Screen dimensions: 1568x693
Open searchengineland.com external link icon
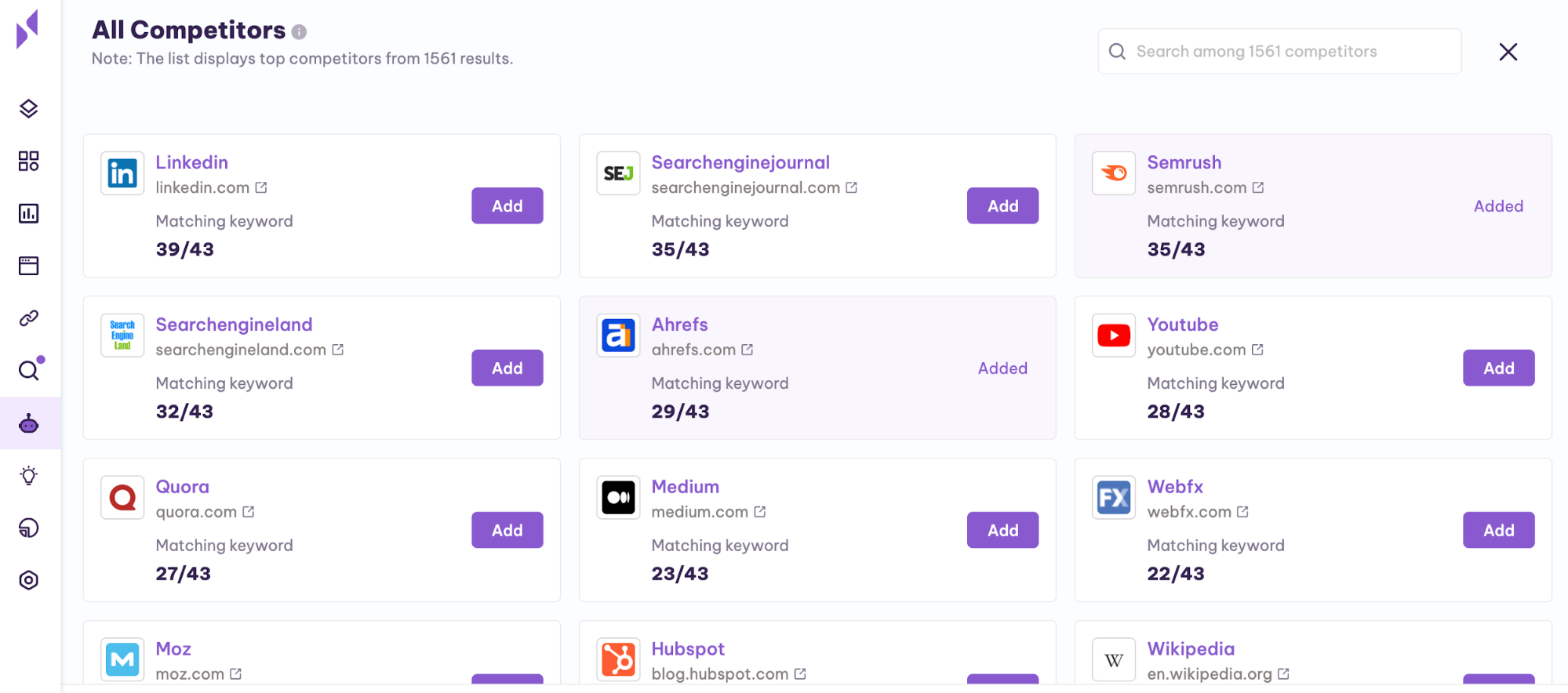(338, 350)
